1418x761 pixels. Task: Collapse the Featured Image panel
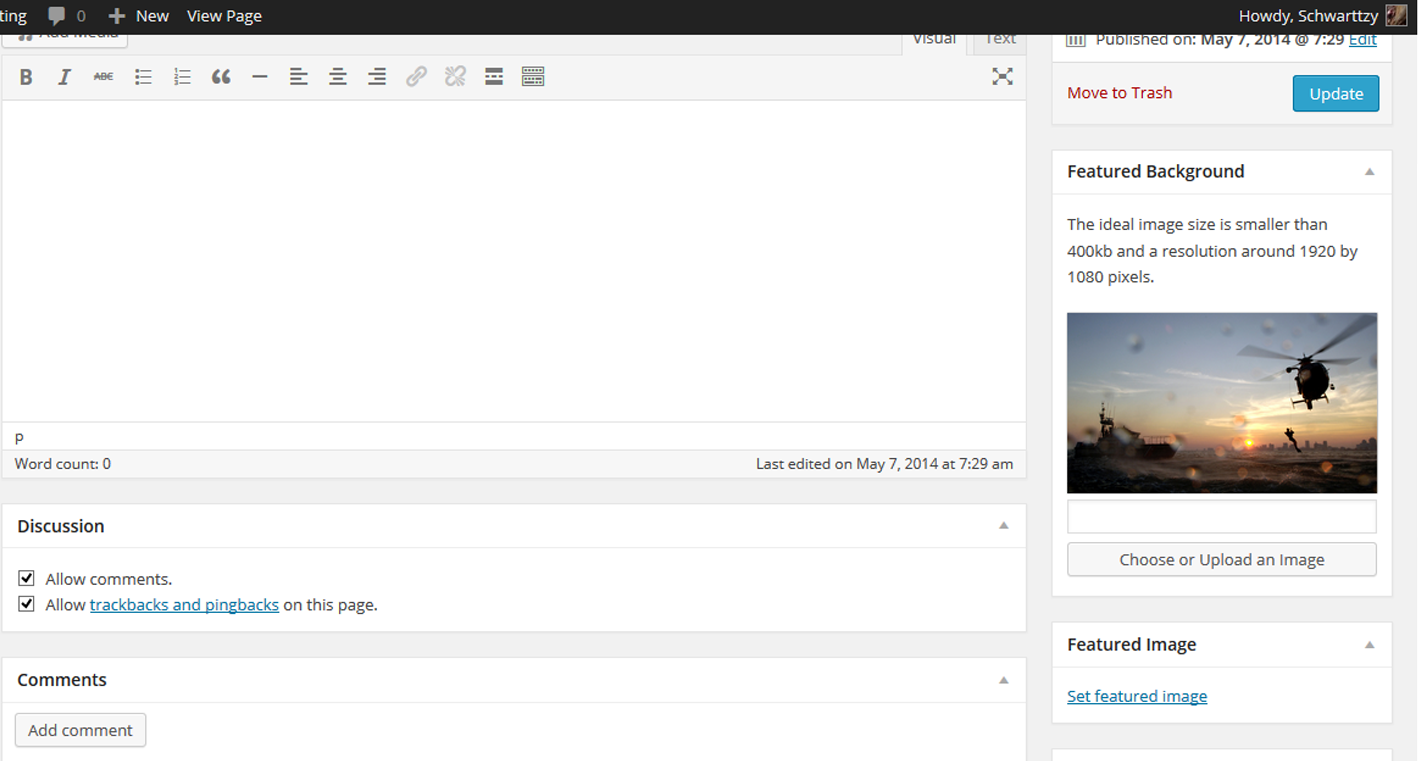coord(1370,645)
